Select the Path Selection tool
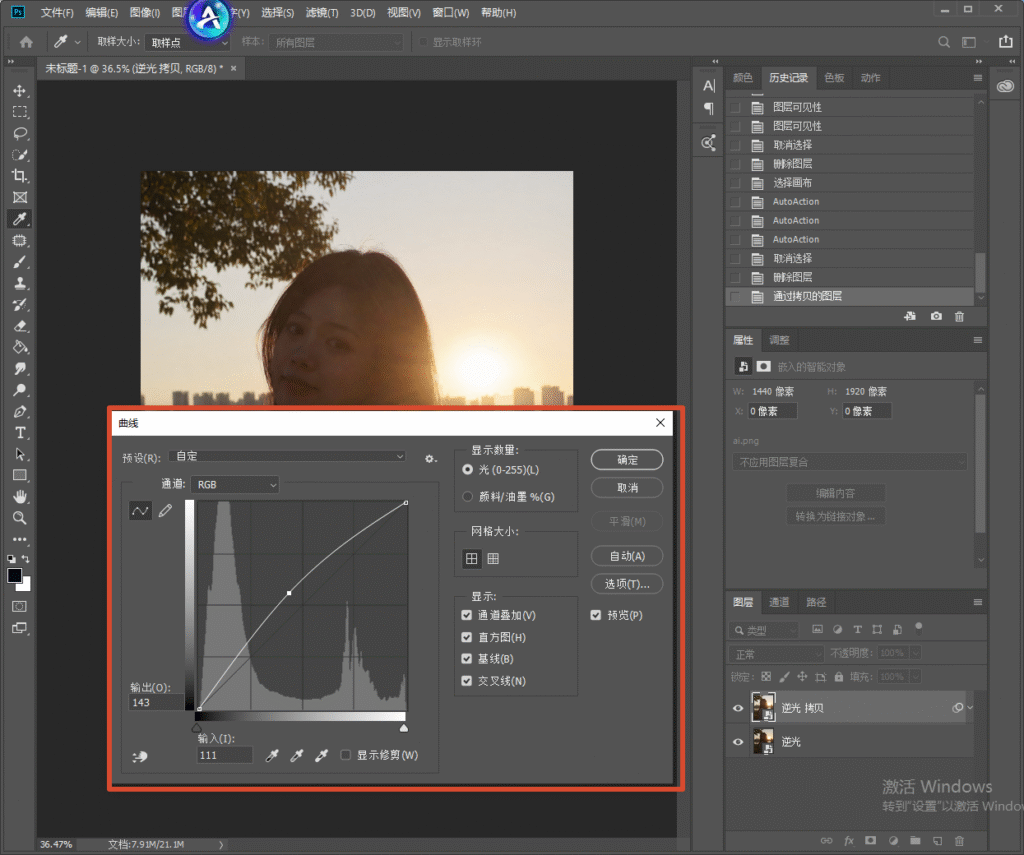The image size is (1024, 855). pos(20,454)
